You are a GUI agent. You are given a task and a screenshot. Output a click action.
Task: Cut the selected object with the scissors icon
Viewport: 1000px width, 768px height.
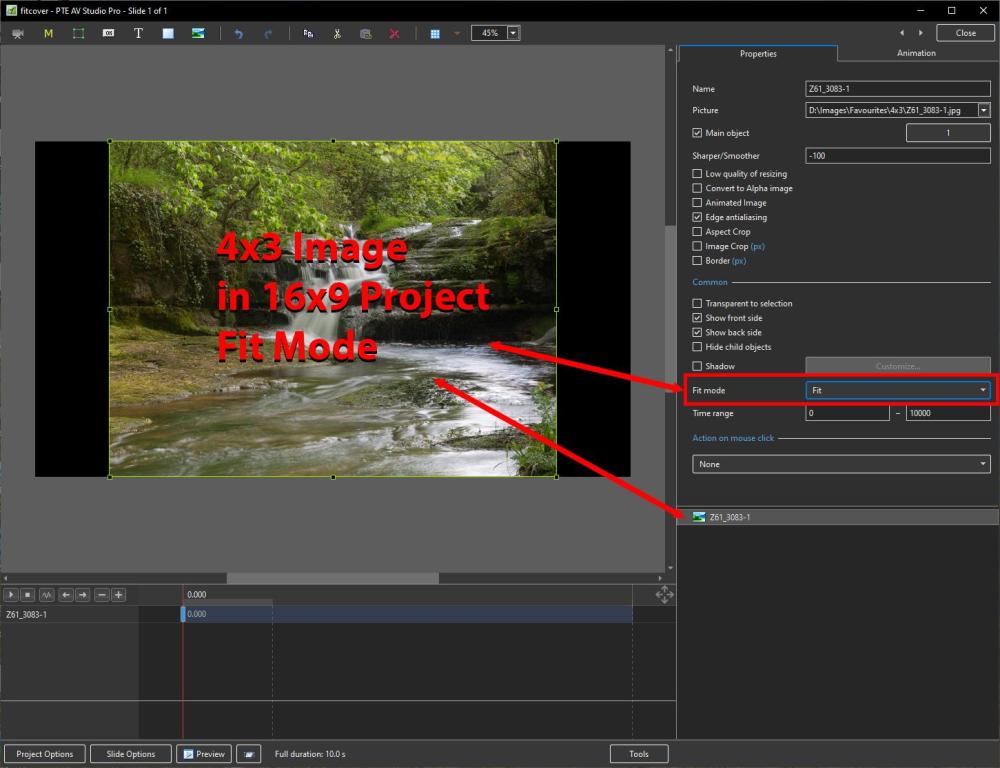coord(337,33)
